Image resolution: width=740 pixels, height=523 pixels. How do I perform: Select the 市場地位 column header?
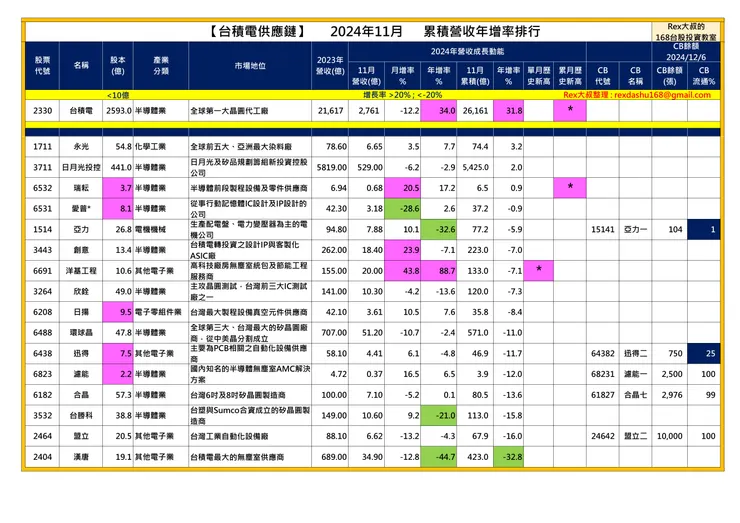[250, 66]
